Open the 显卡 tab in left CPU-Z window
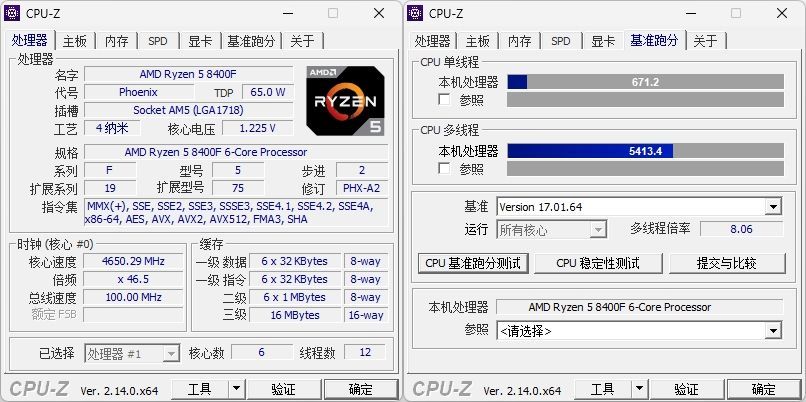 [x=200, y=41]
